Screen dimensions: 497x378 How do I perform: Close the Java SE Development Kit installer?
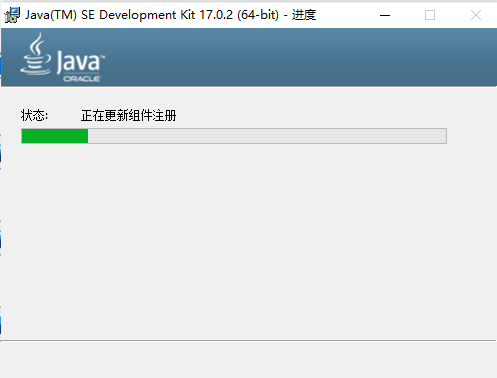pos(476,15)
